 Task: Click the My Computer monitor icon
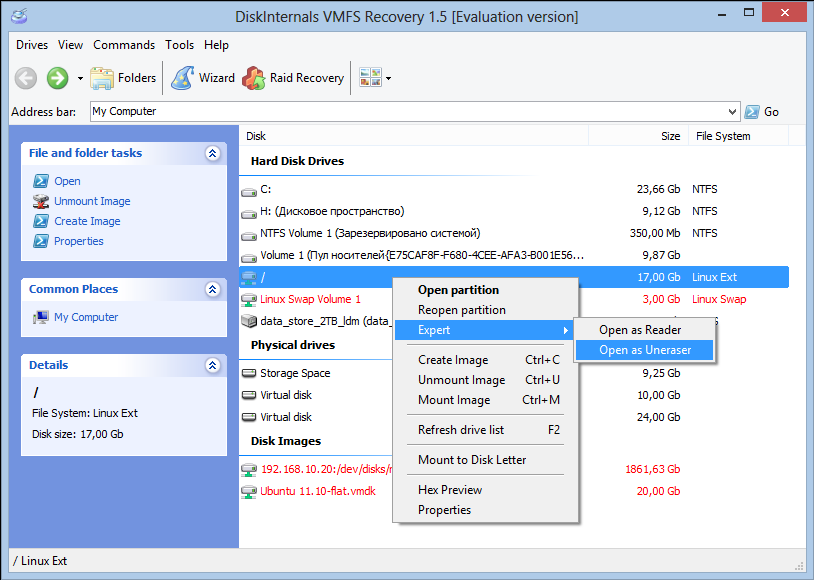(41, 317)
